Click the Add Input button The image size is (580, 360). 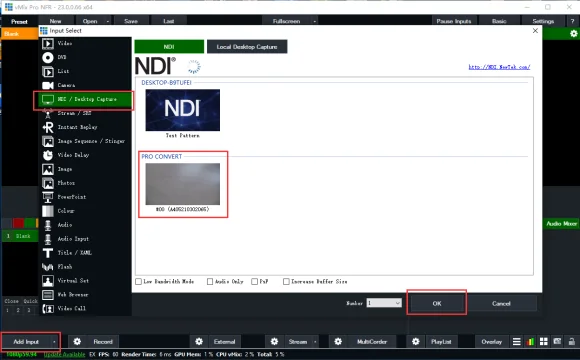pos(26,342)
